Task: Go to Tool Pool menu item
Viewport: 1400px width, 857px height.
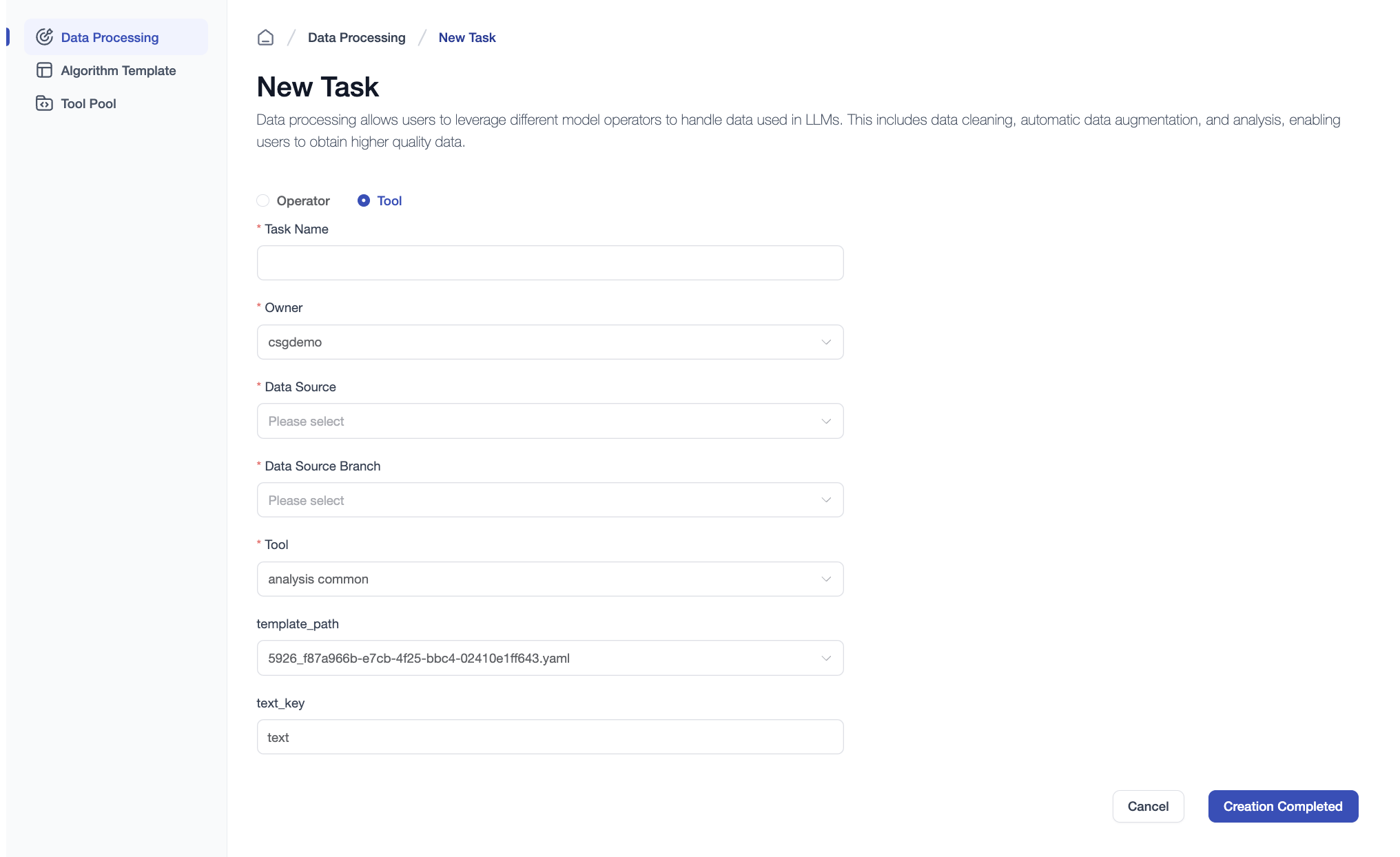Action: pos(88,103)
